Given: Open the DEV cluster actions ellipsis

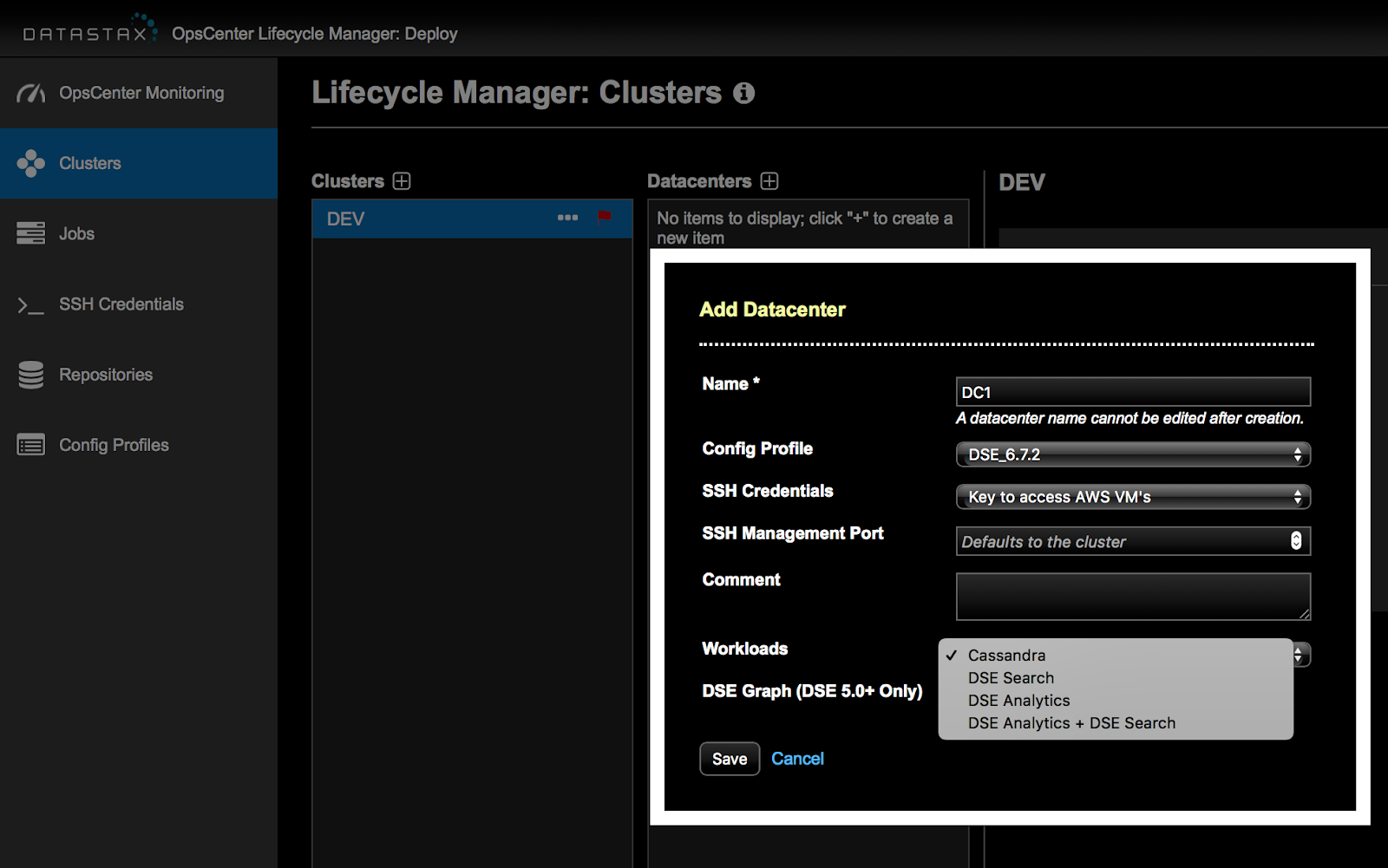Looking at the screenshot, I should [567, 218].
